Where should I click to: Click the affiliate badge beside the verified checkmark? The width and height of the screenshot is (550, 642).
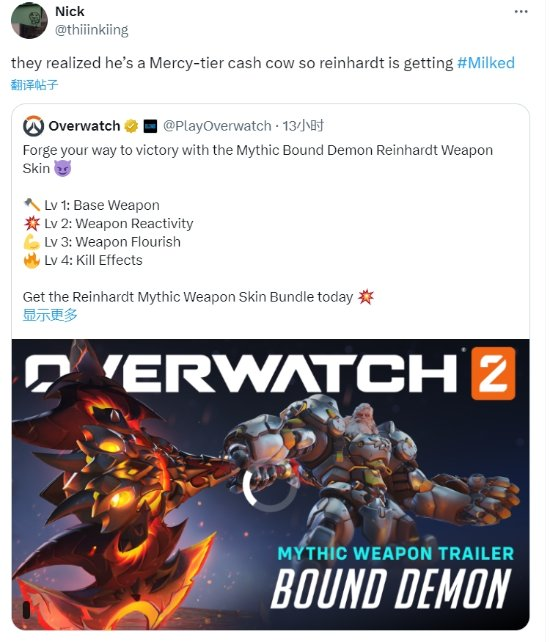(150, 126)
